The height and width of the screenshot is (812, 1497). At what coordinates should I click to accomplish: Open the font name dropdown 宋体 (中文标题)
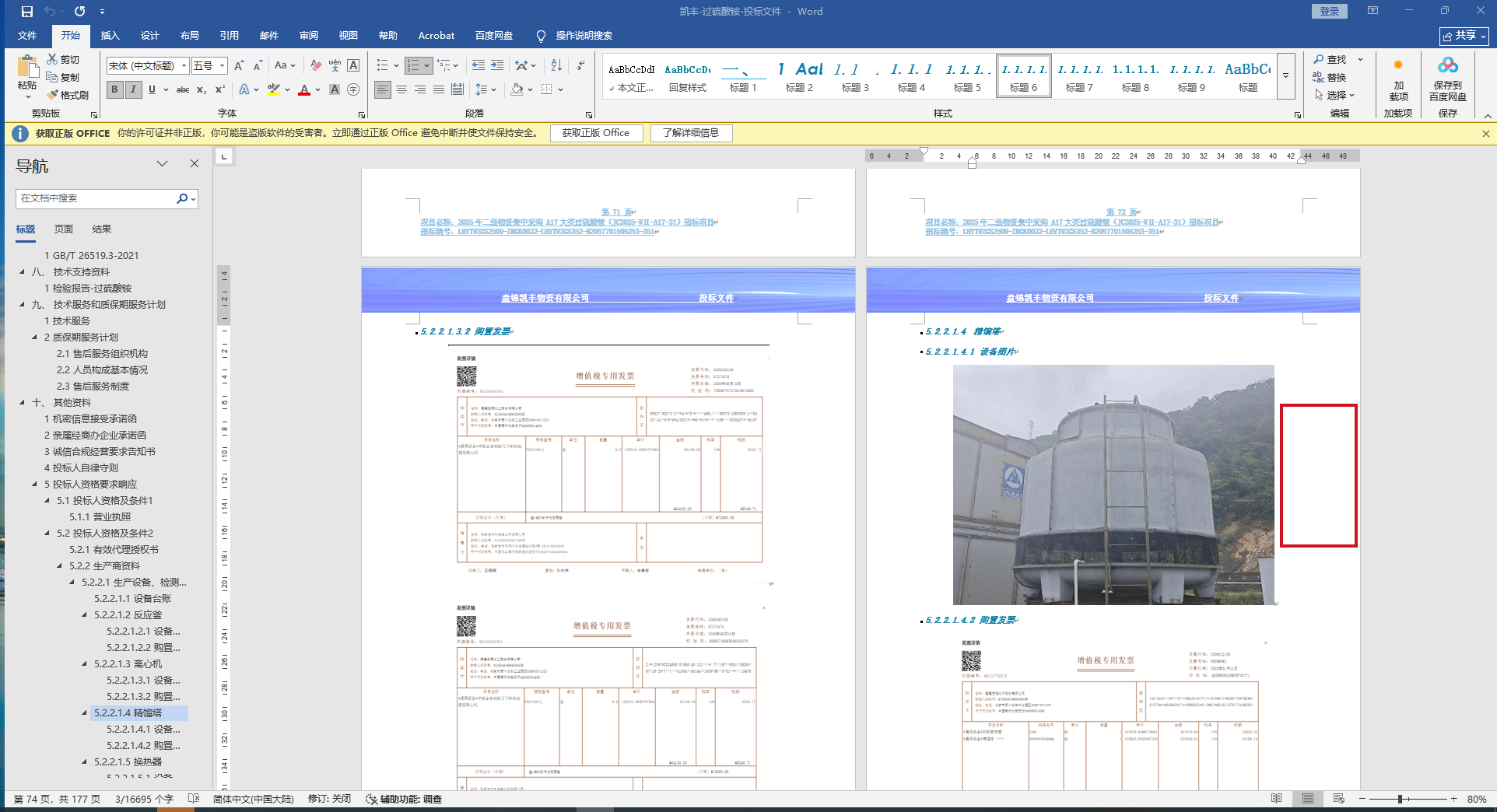(x=184, y=66)
